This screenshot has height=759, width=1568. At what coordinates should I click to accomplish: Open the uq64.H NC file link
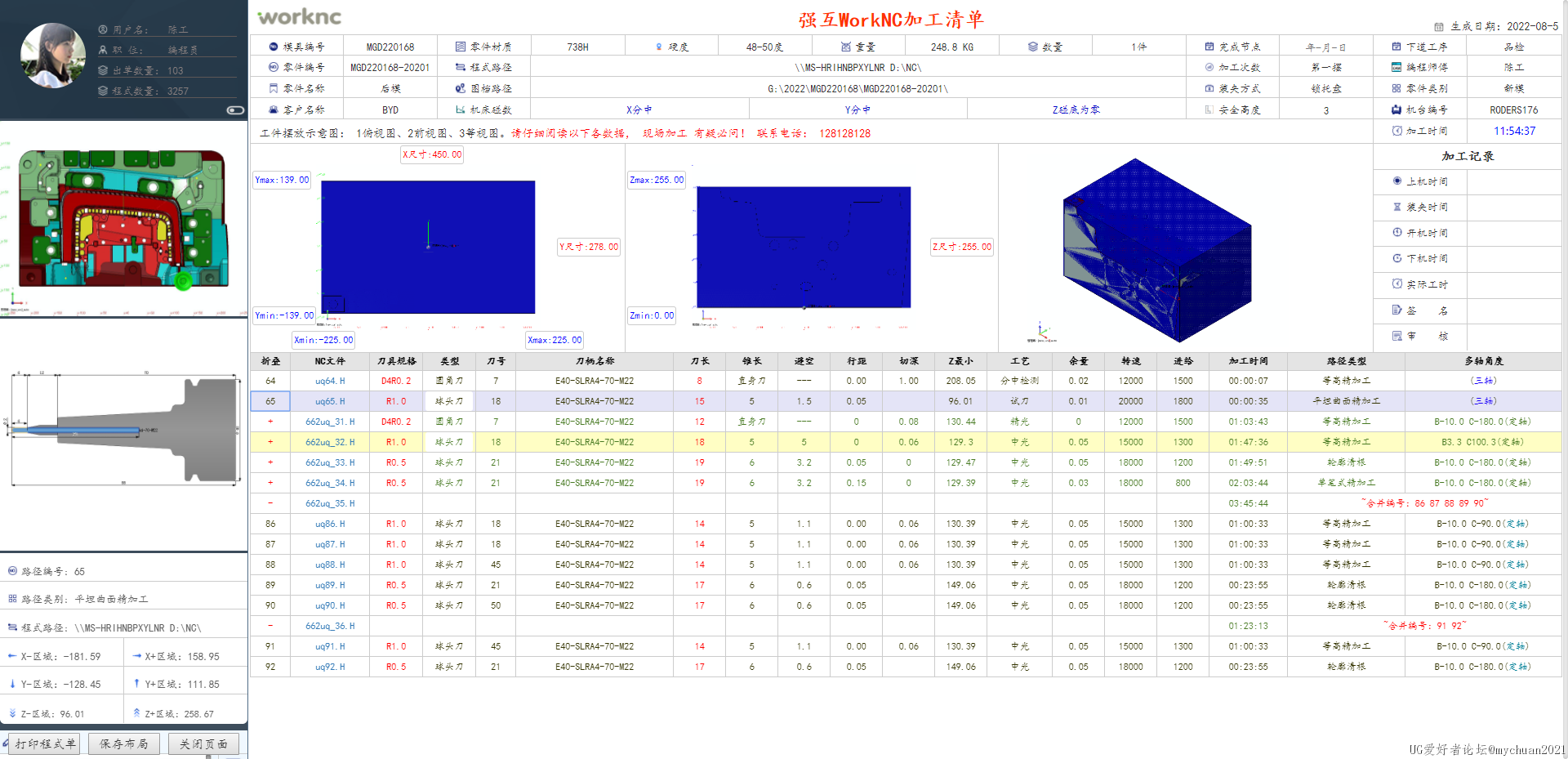(x=330, y=381)
